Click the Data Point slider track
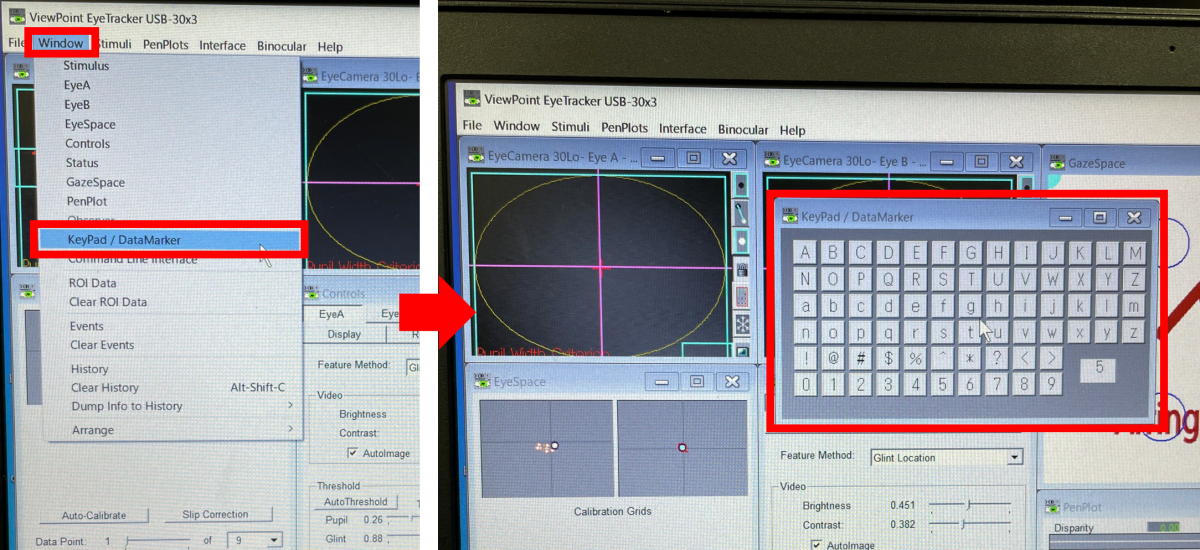The width and height of the screenshot is (1200, 550). click(x=160, y=541)
